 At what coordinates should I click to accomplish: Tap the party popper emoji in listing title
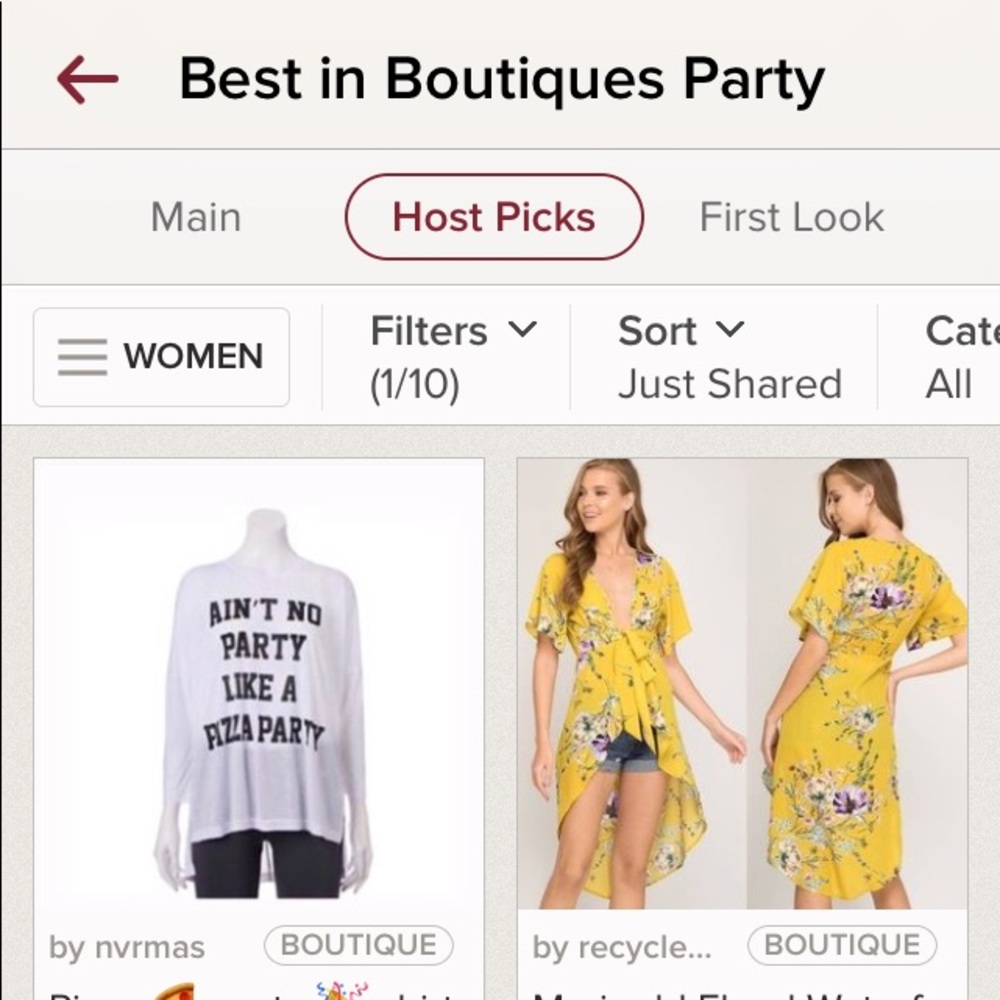(342, 991)
